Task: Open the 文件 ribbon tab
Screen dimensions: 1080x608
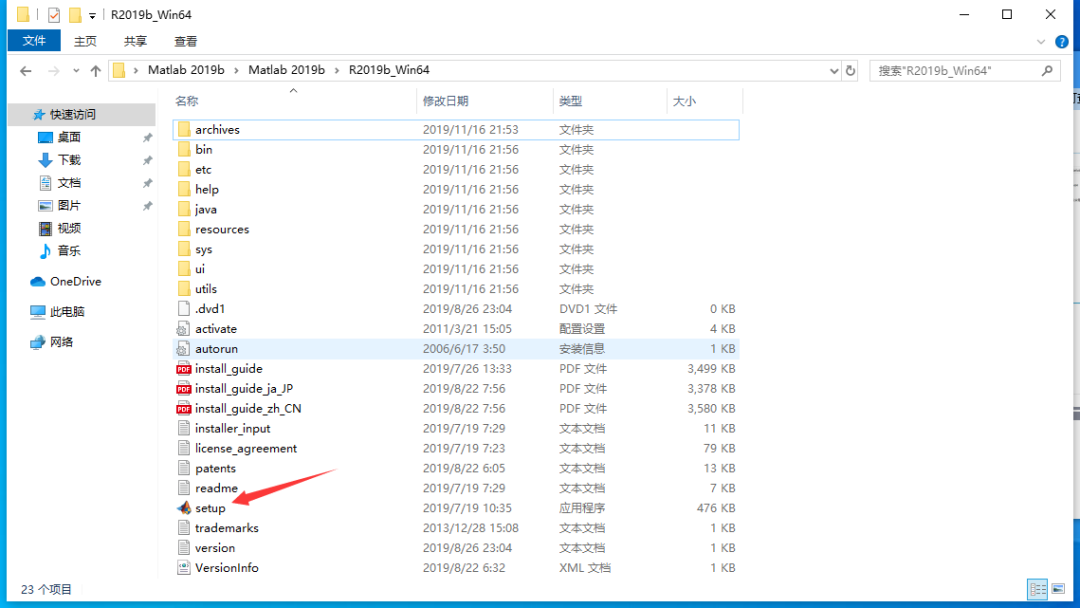Action: pyautogui.click(x=34, y=41)
